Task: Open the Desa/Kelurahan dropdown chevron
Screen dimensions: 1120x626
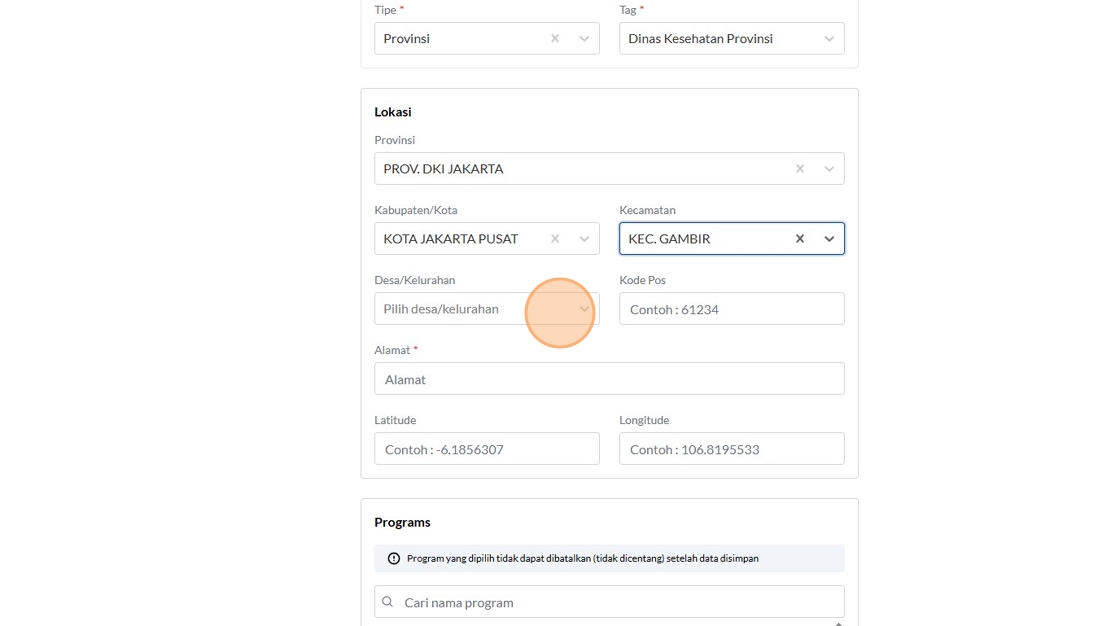Action: click(584, 309)
